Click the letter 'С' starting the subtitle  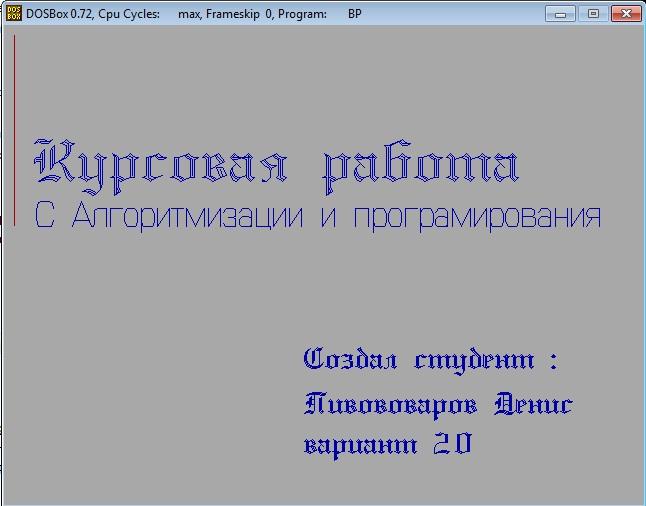43,217
